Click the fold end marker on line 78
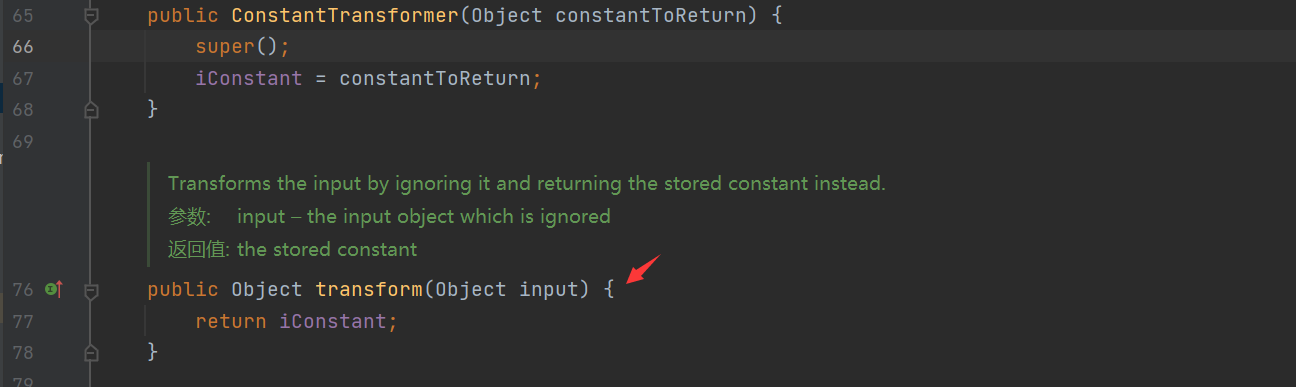The image size is (1296, 387). [x=91, y=352]
